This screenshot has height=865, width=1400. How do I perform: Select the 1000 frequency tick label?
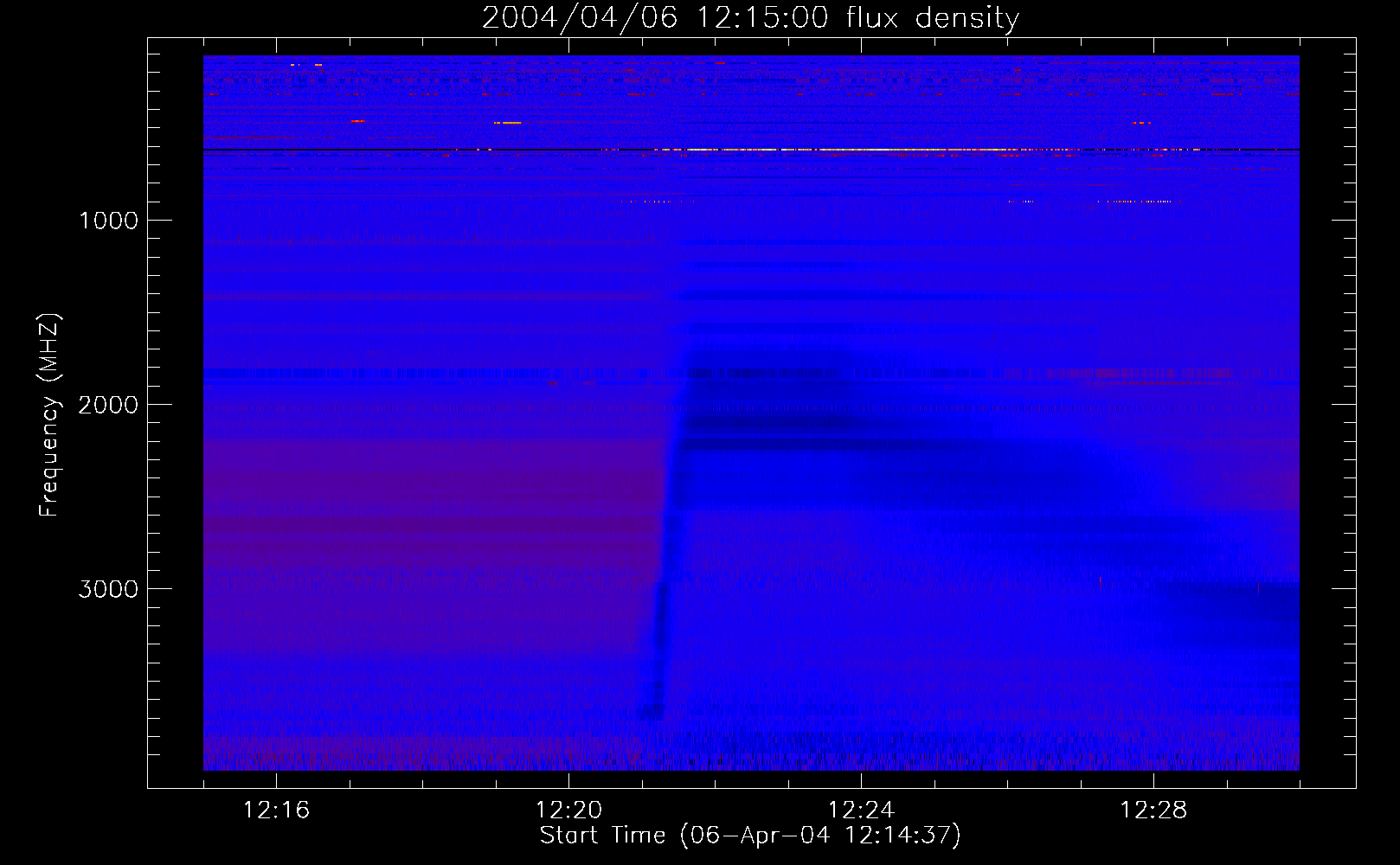pos(108,221)
